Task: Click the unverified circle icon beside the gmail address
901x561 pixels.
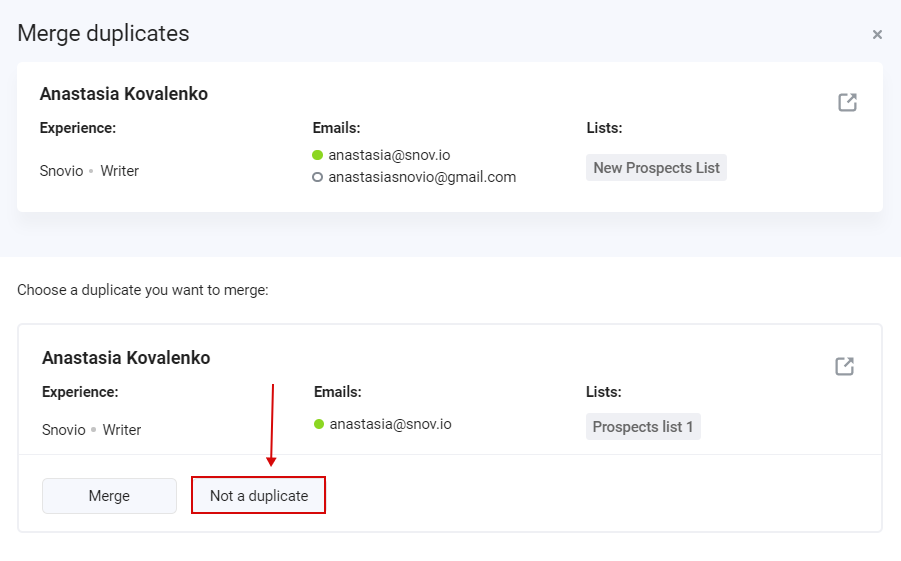Action: (317, 177)
